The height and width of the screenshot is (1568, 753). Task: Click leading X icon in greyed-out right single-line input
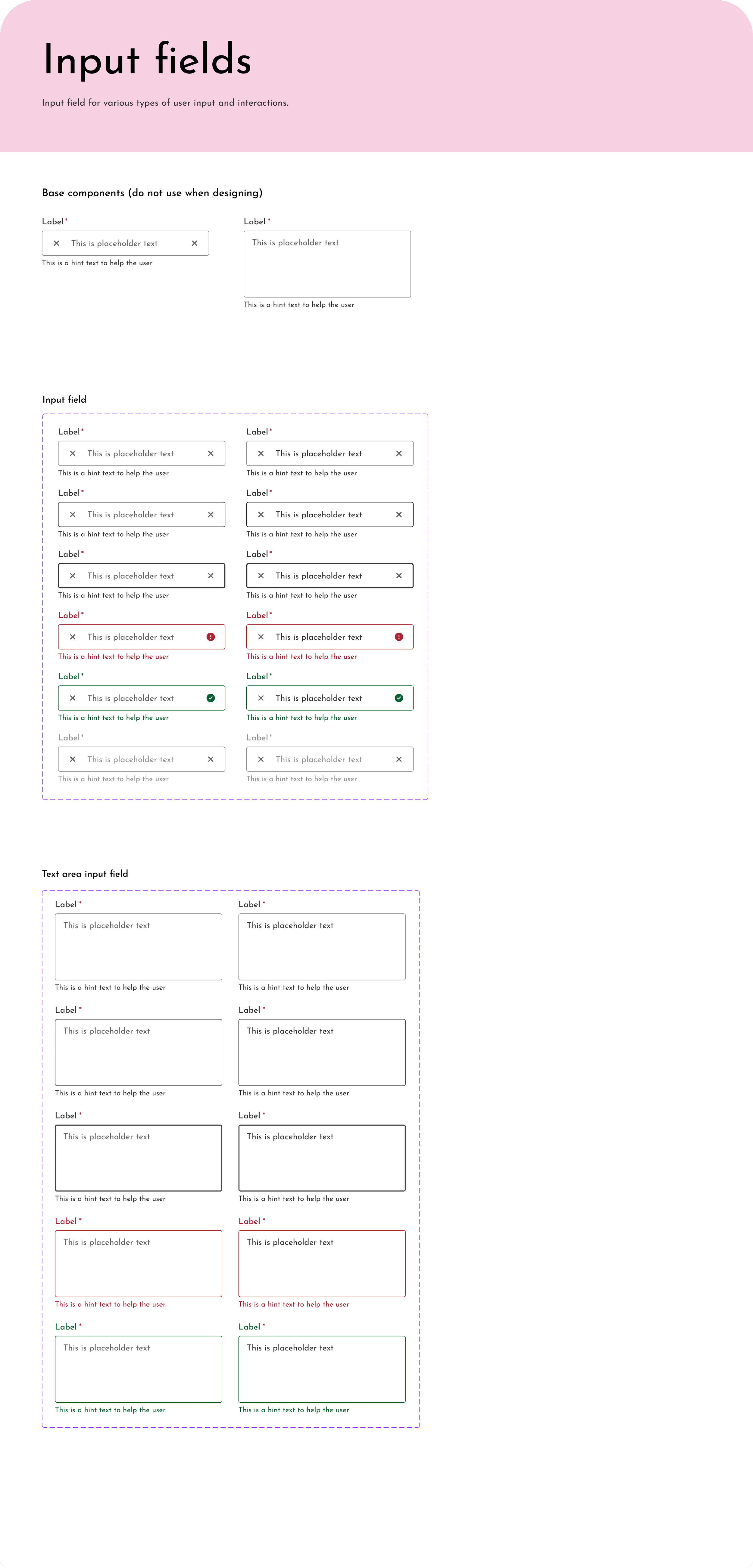pyautogui.click(x=261, y=759)
